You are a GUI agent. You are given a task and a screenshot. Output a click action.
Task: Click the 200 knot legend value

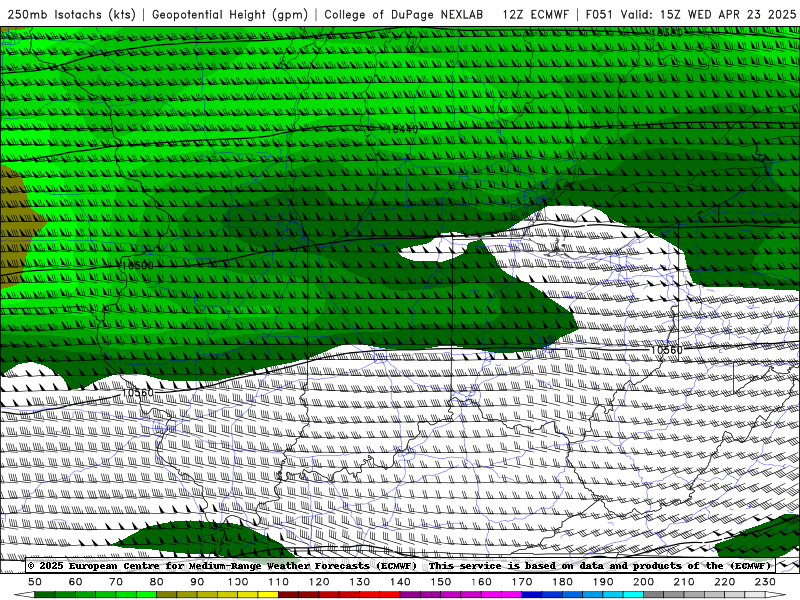[x=643, y=582]
